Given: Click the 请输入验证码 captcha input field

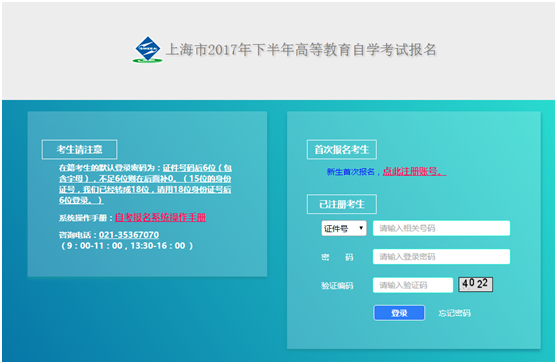Looking at the screenshot, I should point(413,285).
